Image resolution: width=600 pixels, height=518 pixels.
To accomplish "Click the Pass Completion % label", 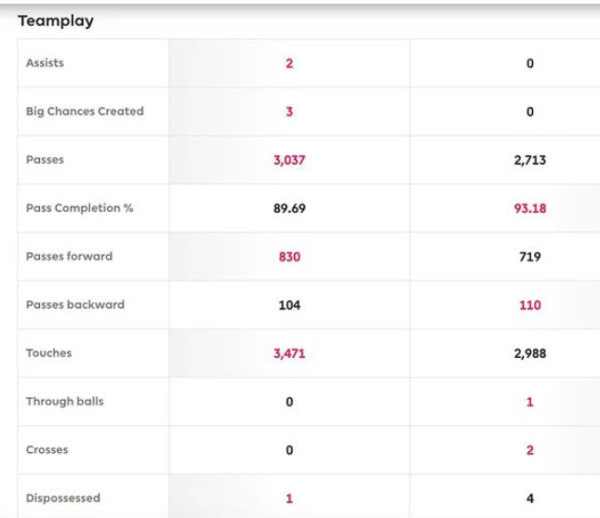I will tap(79, 208).
